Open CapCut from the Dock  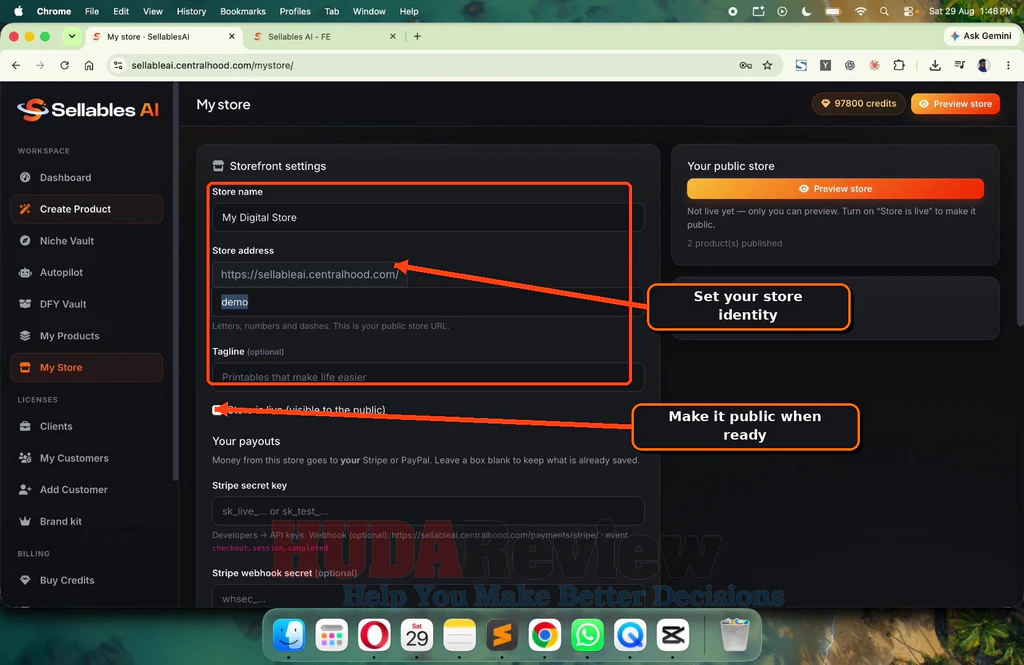673,635
